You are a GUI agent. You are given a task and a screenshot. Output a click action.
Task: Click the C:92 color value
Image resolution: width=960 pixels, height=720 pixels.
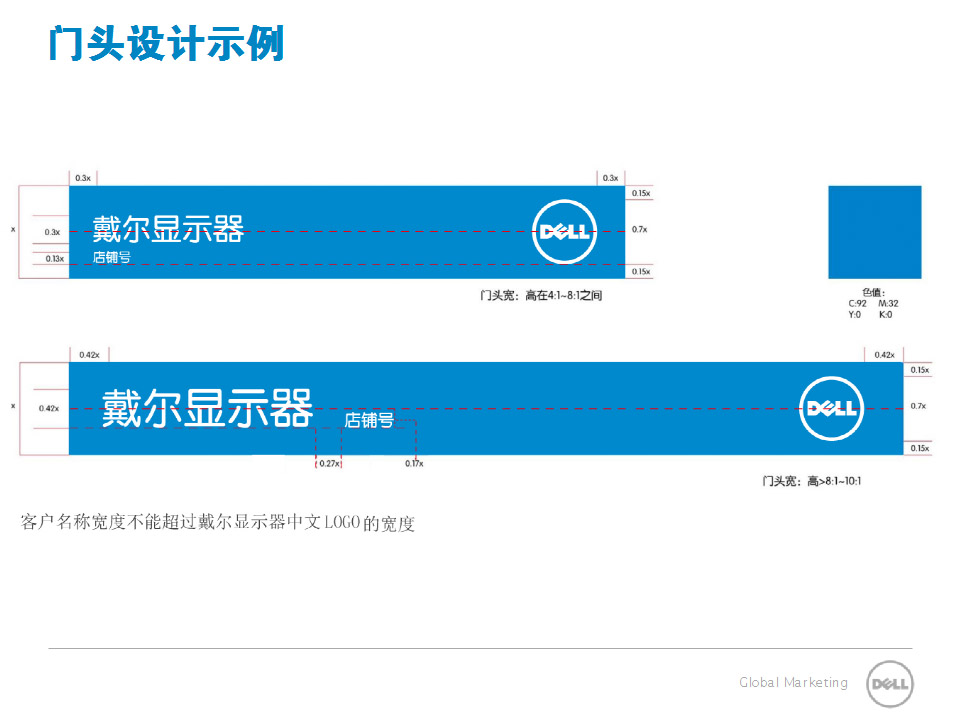[x=857, y=303]
